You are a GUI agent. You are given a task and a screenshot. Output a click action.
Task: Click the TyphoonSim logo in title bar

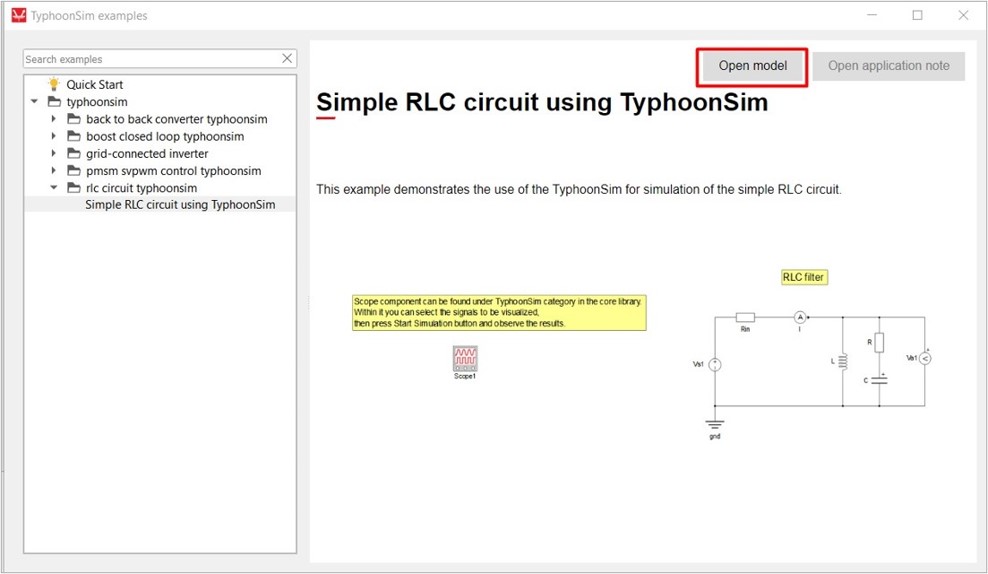(x=17, y=15)
